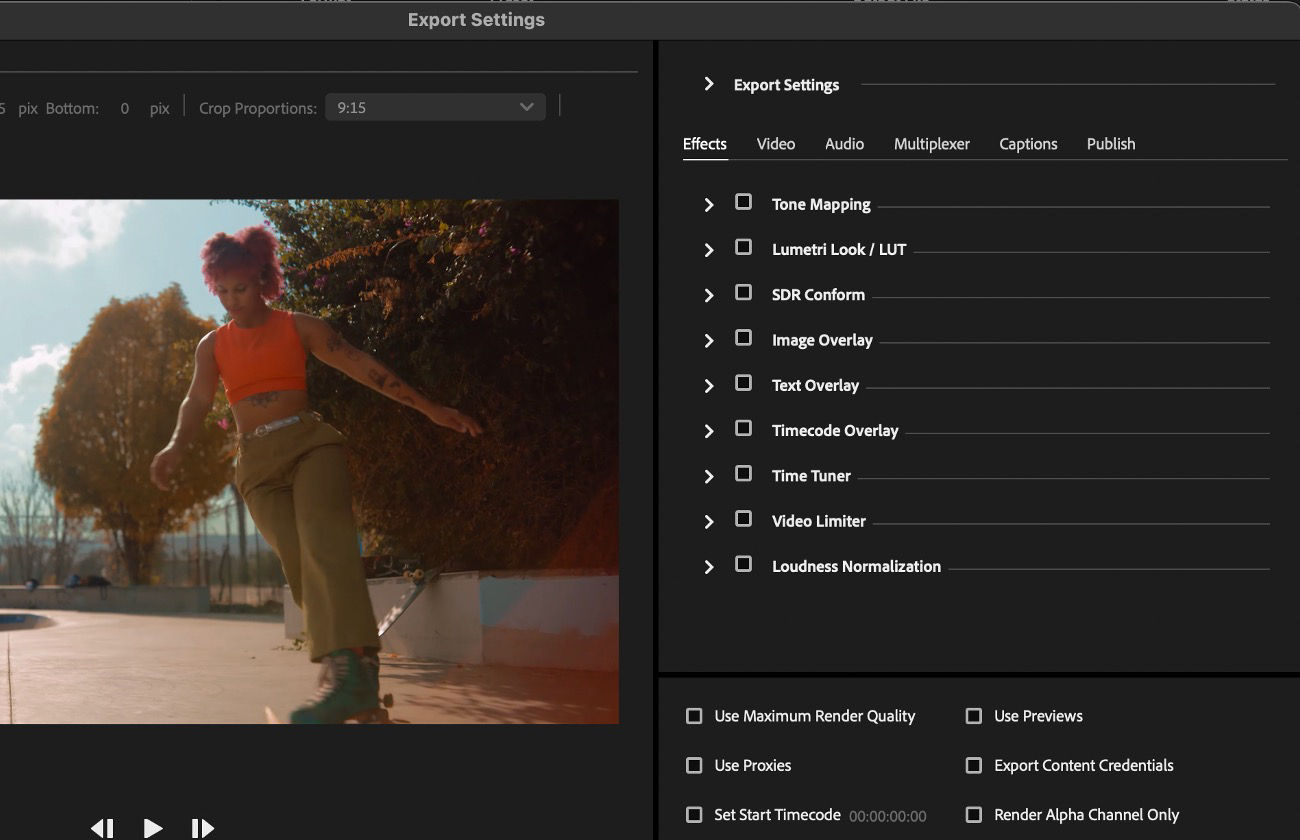
Task: Check the SDR Conform option
Action: point(743,292)
